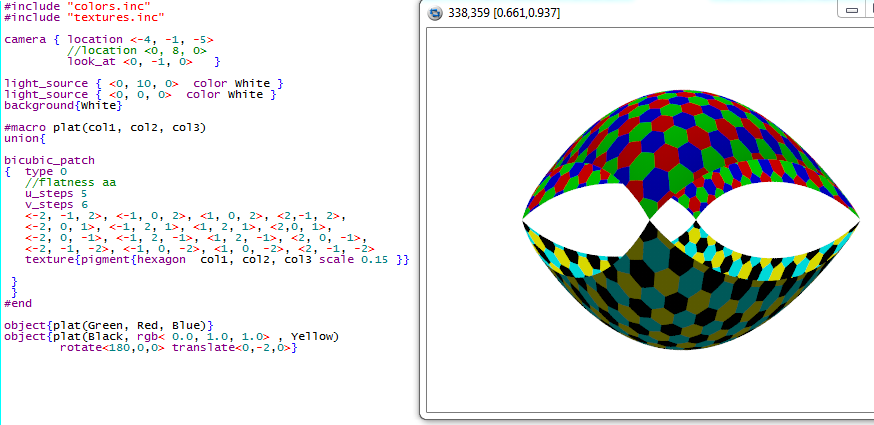
Task: Click the camera location <-4, -1, -5> line
Action: pos(109,40)
